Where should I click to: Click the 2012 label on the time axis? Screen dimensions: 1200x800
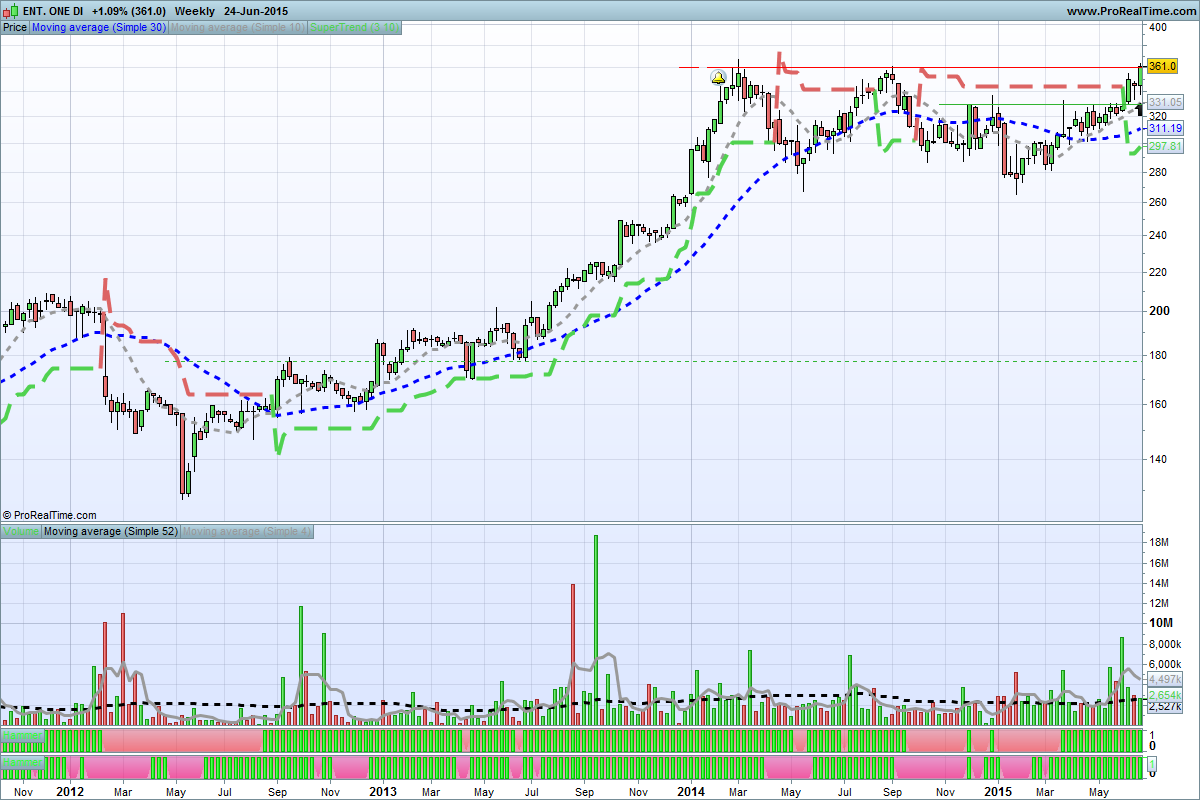tap(69, 791)
